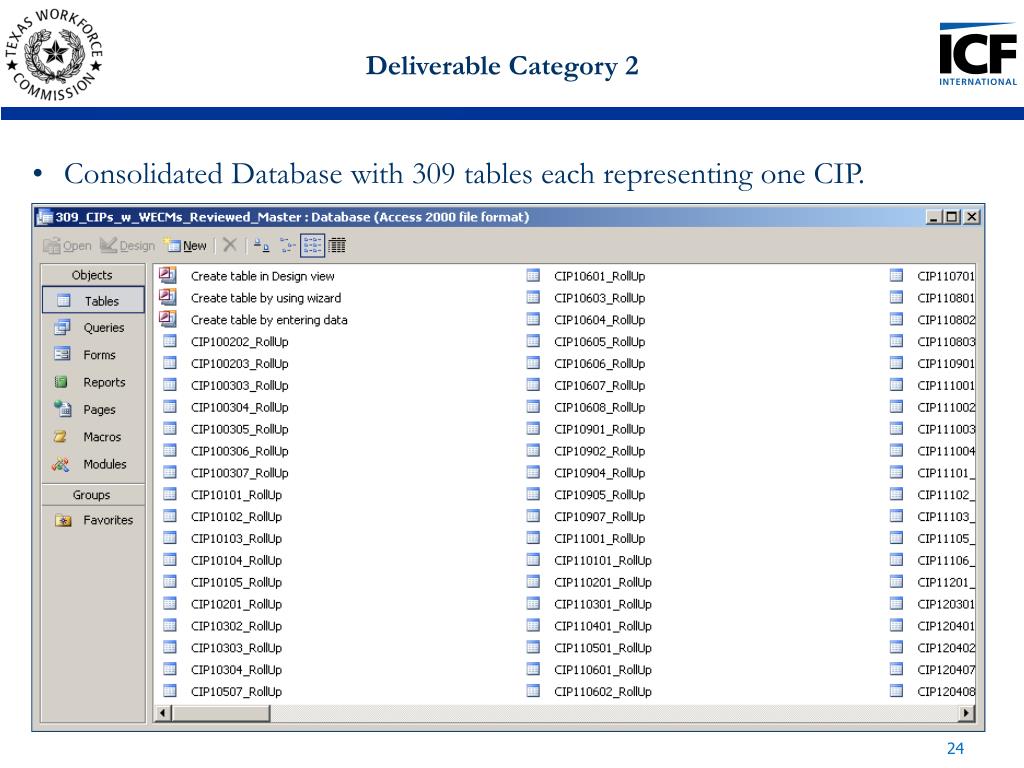Click table icon for CIP100203_RollUp
This screenshot has height=768, width=1024.
170,362
